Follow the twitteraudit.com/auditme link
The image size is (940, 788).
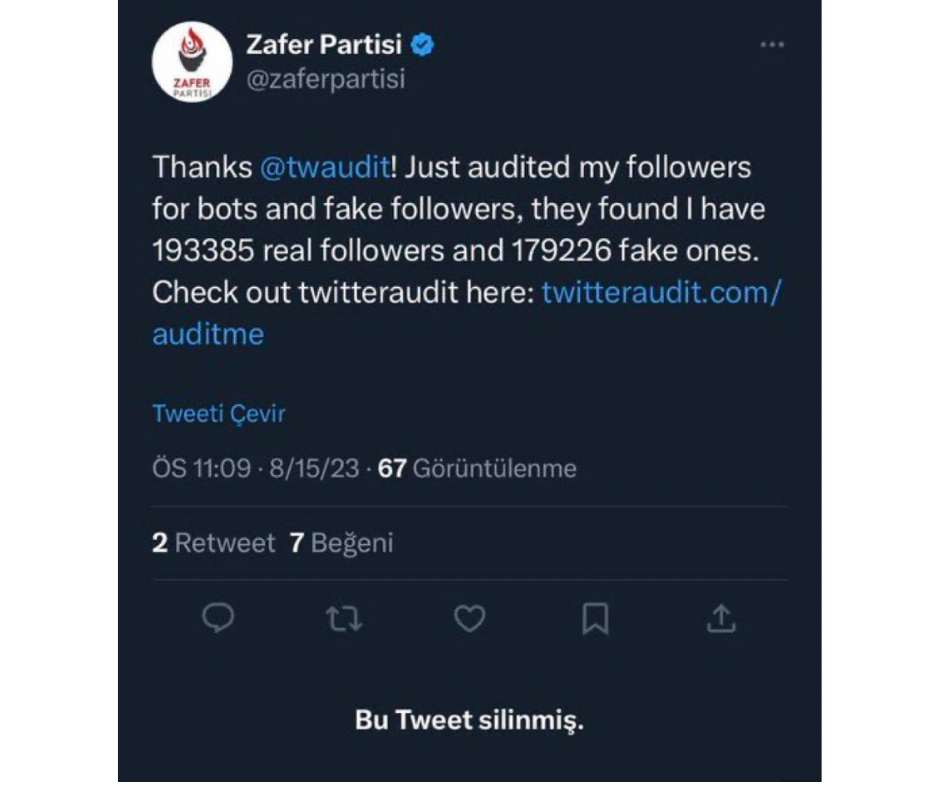click(x=660, y=293)
